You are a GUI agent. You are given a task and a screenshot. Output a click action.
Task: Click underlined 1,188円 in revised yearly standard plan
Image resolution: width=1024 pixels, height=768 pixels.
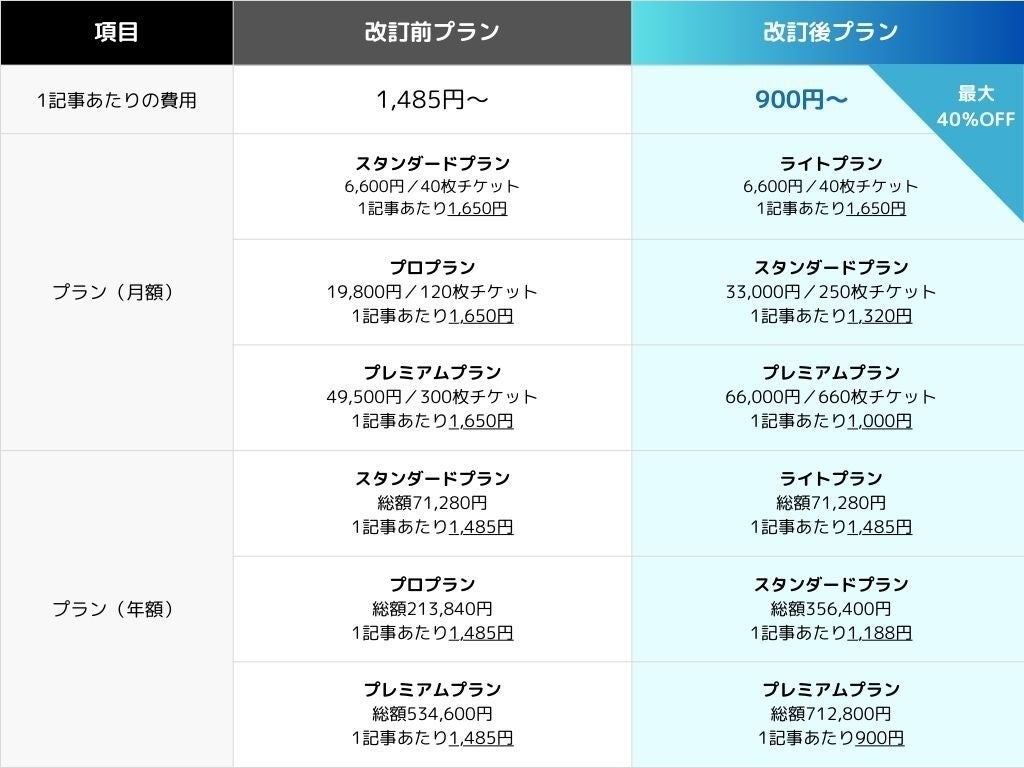tap(879, 633)
